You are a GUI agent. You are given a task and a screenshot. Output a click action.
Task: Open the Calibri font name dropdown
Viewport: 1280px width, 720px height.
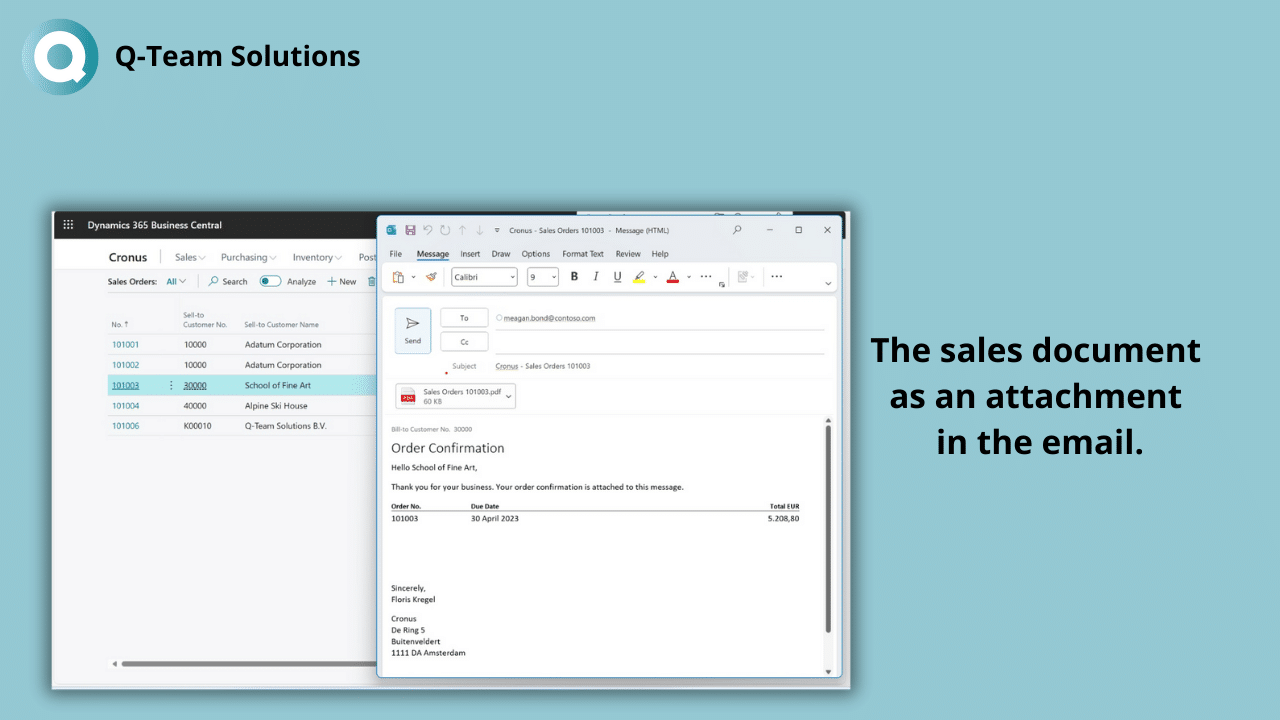coord(485,277)
